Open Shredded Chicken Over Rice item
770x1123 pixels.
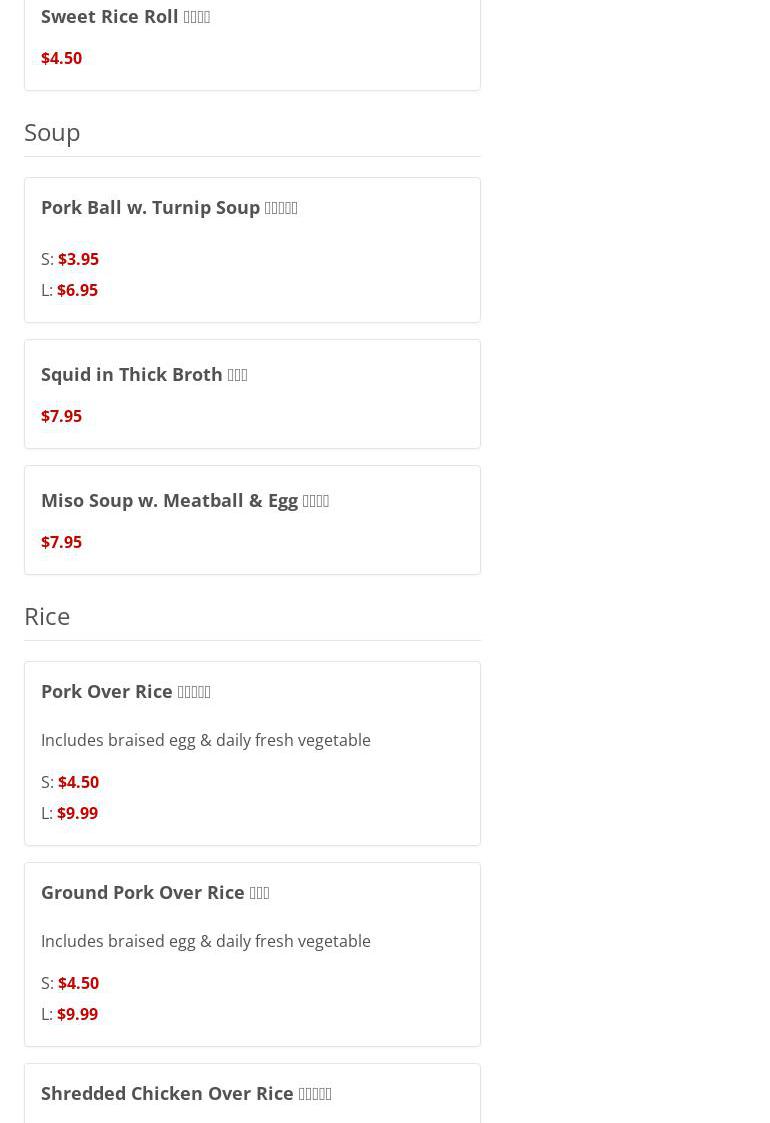(x=186, y=1094)
